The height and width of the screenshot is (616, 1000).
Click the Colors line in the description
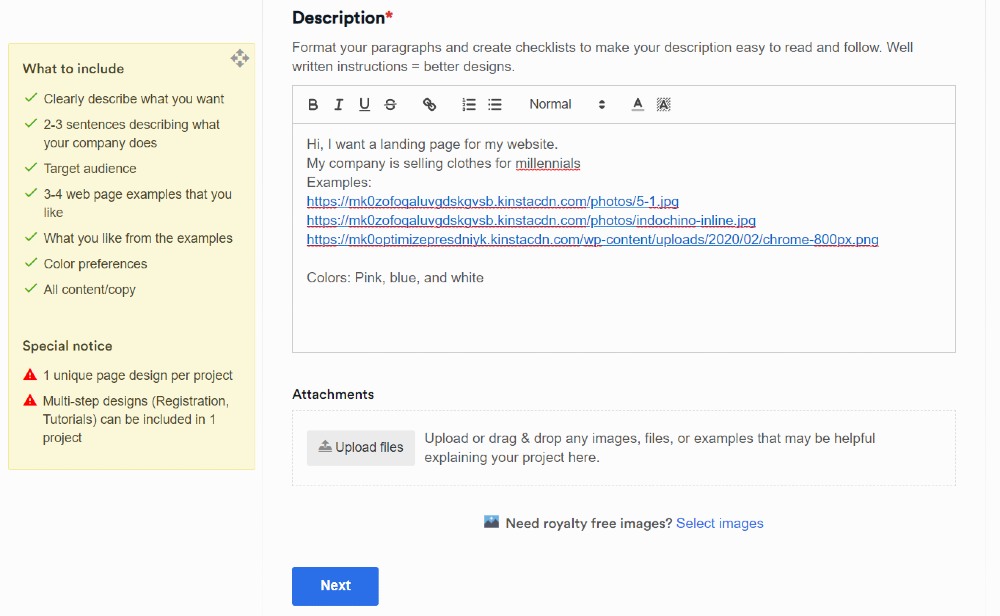[395, 278]
